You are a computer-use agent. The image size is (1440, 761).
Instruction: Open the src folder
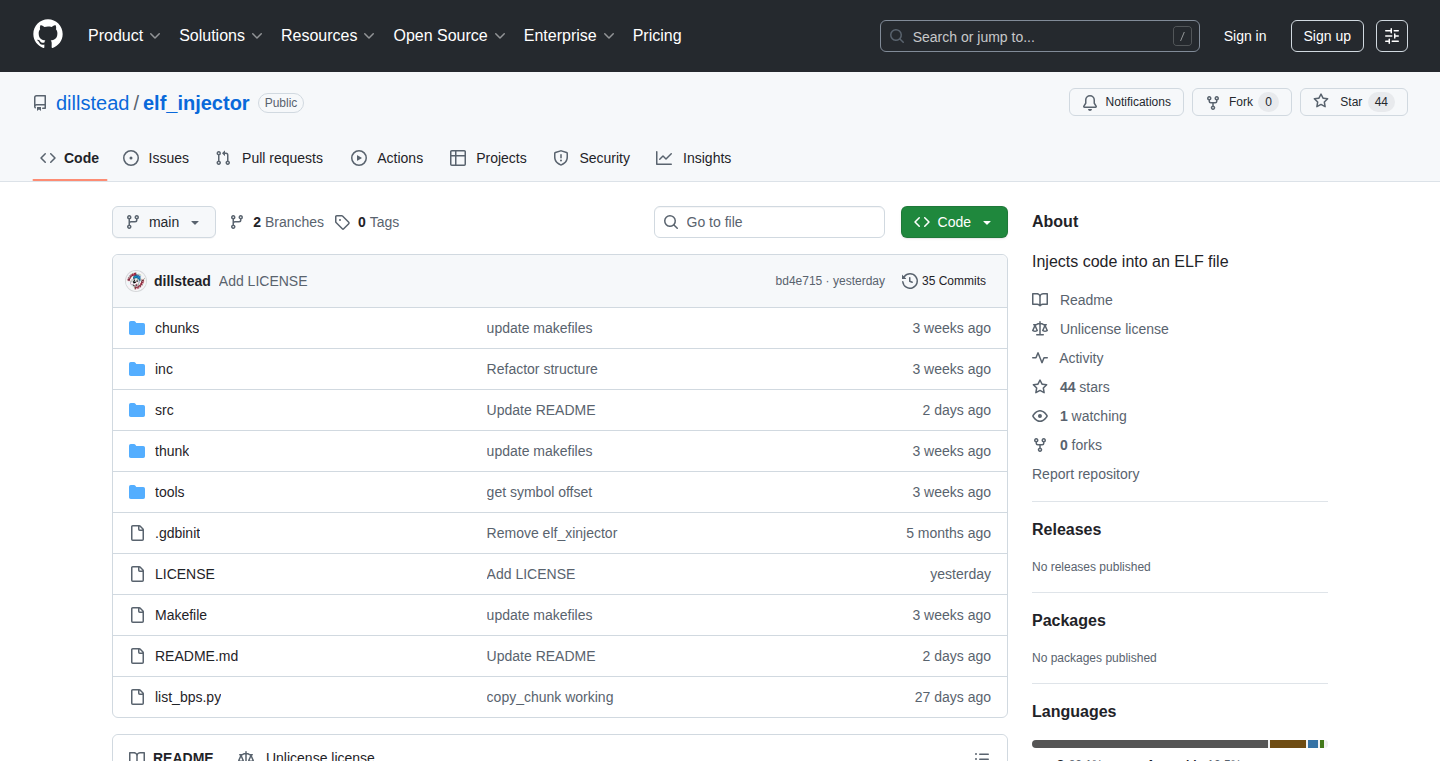[x=164, y=410]
